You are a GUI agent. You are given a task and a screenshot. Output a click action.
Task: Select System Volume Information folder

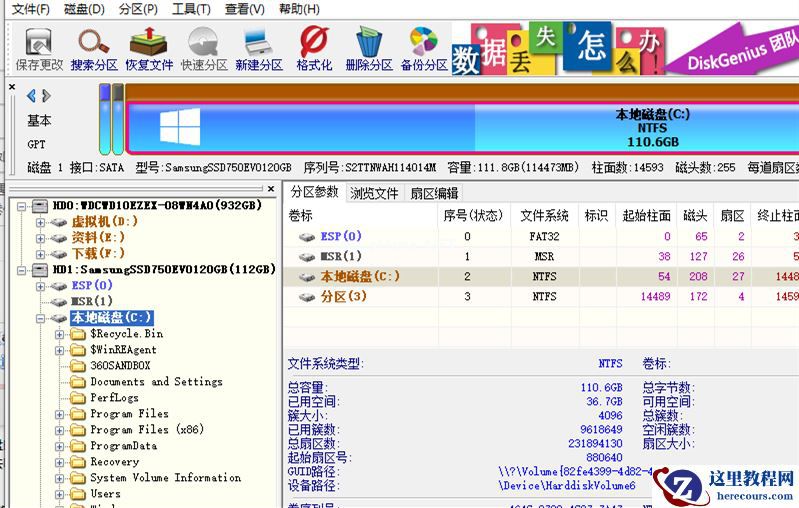coord(166,477)
